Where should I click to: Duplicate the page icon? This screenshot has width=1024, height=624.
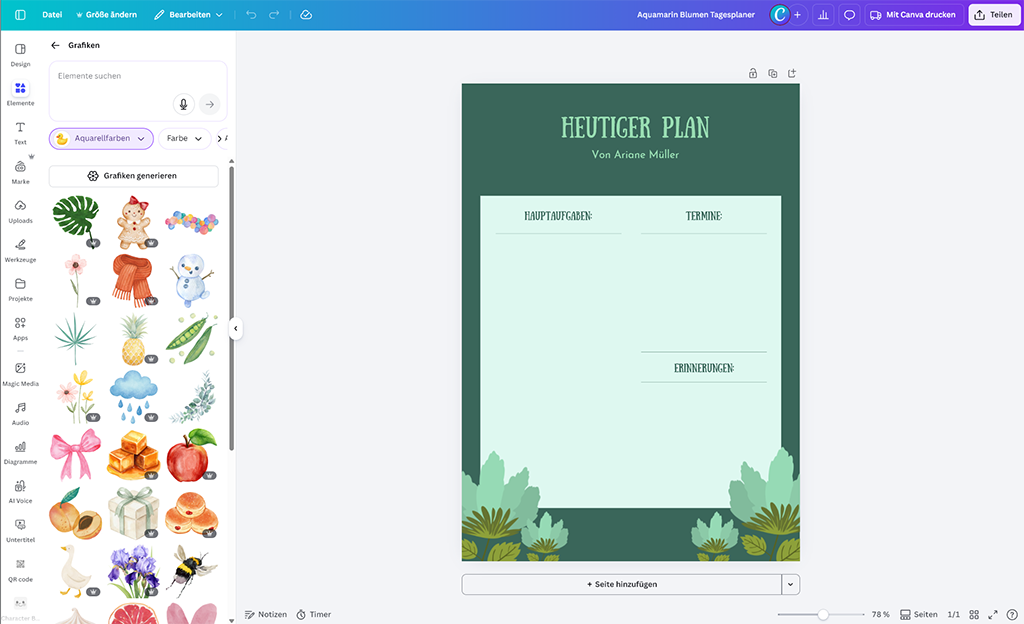pyautogui.click(x=773, y=73)
